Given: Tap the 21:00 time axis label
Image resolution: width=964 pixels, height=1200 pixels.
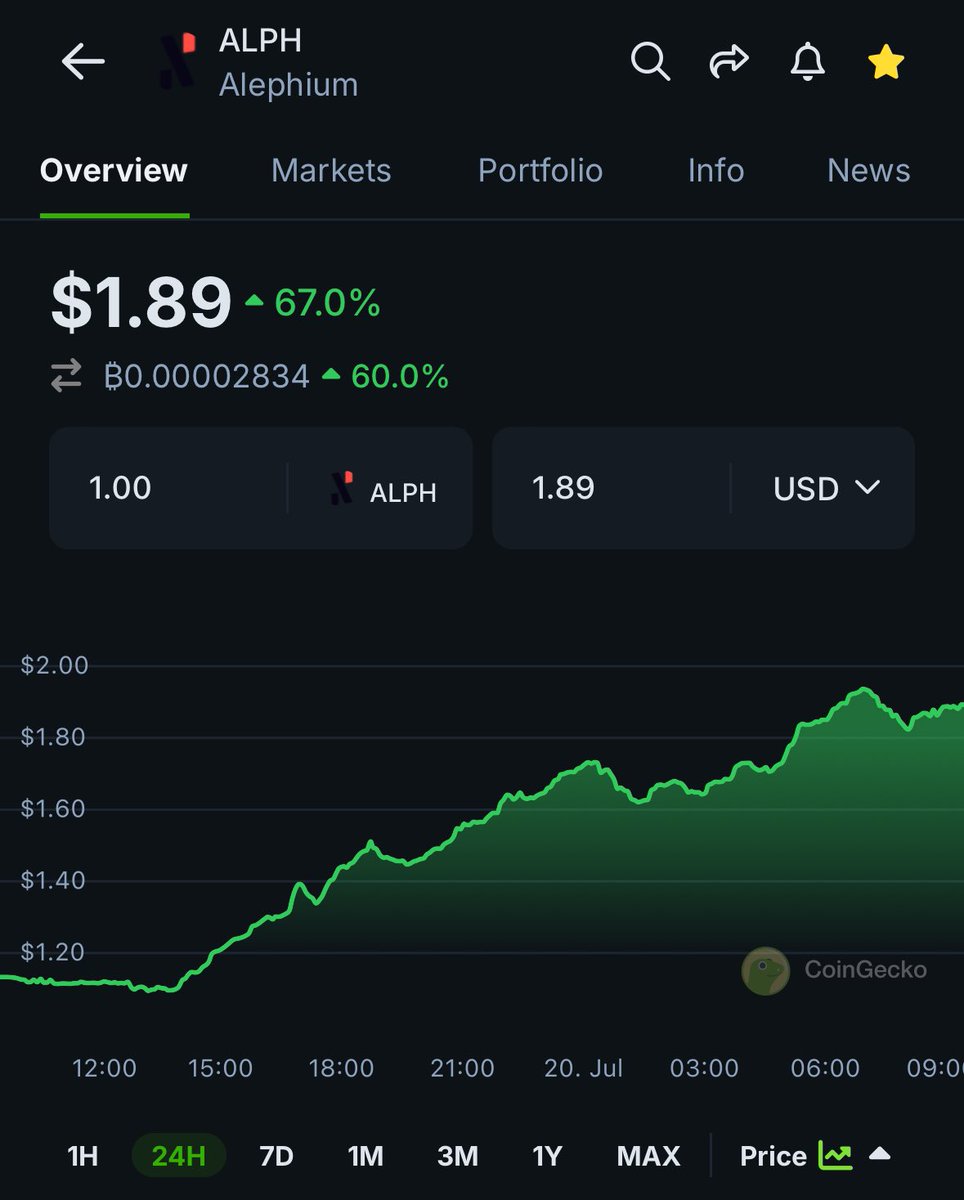Looking at the screenshot, I should [462, 1068].
